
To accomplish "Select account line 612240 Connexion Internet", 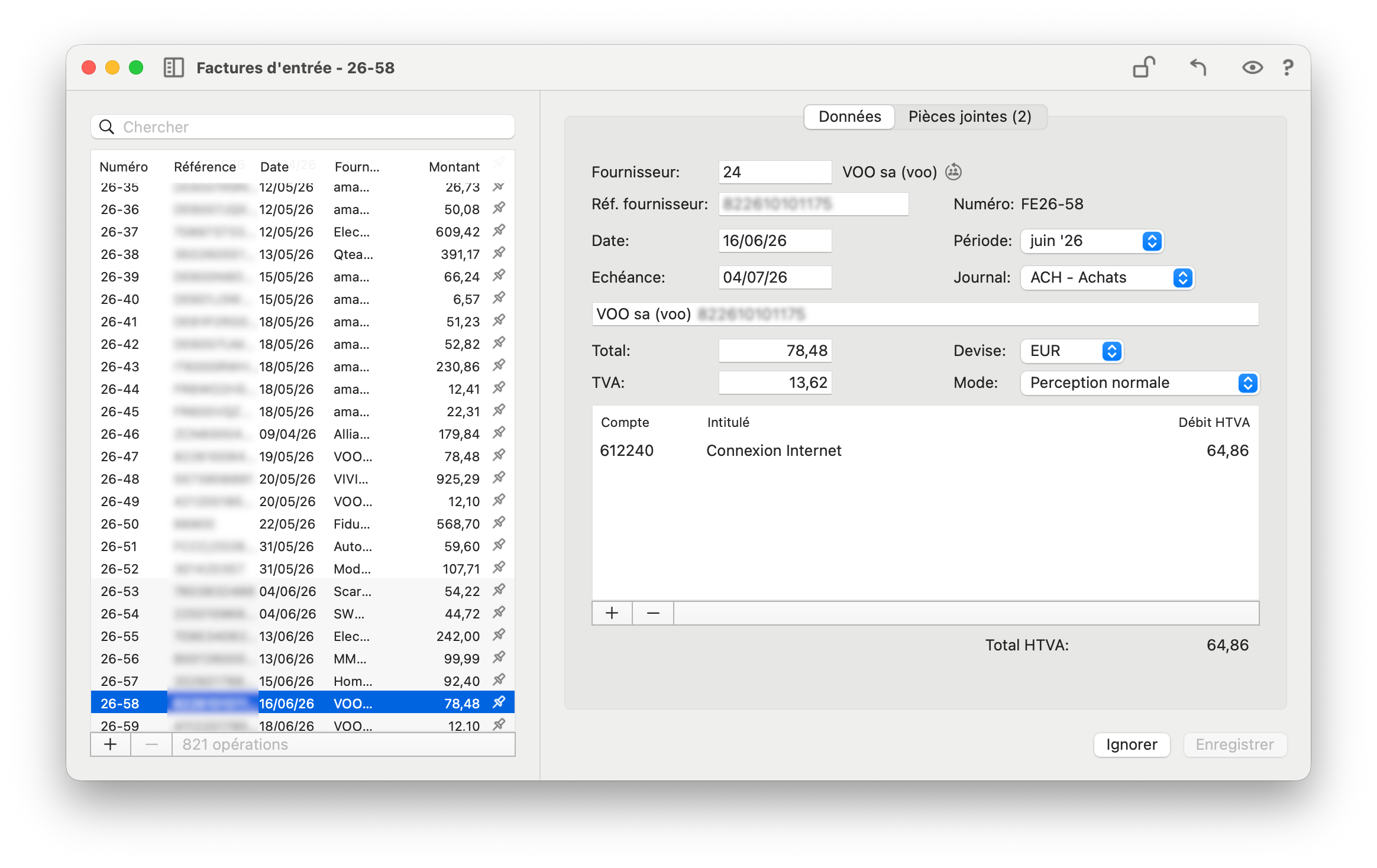I will [925, 451].
